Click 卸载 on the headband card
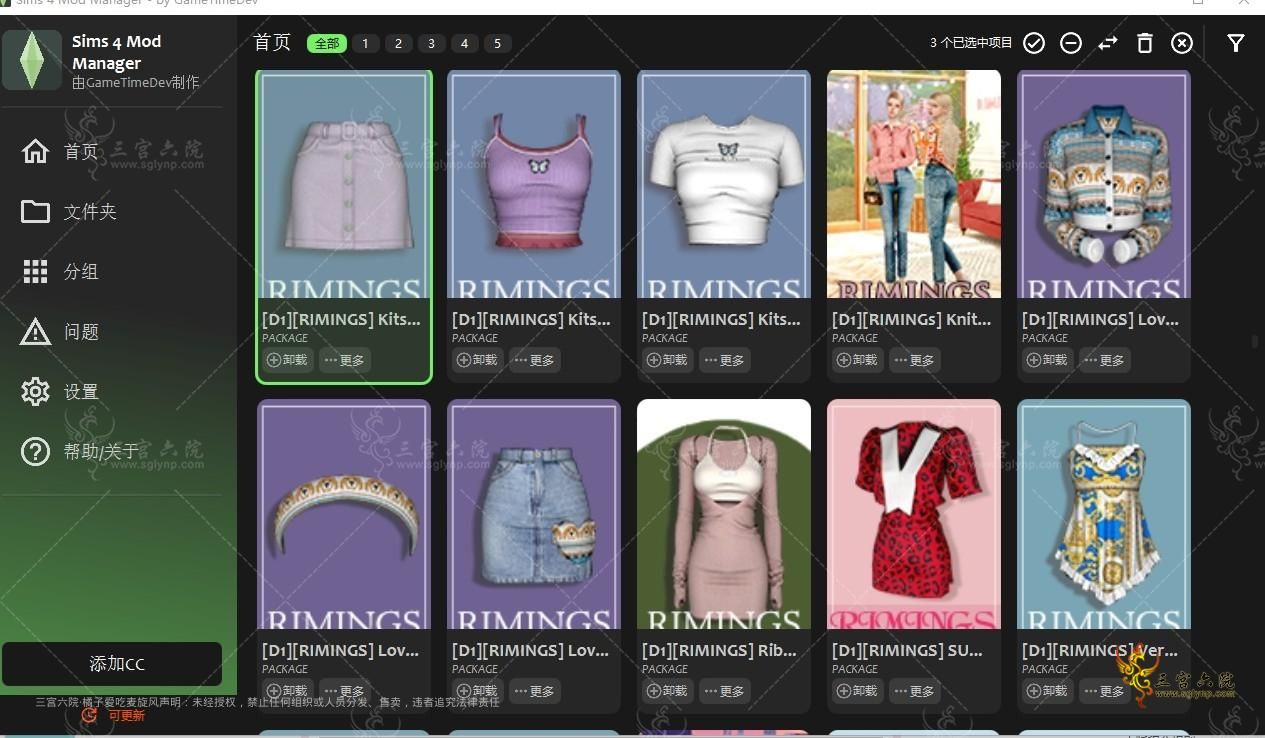The width and height of the screenshot is (1265, 738). click(x=288, y=691)
